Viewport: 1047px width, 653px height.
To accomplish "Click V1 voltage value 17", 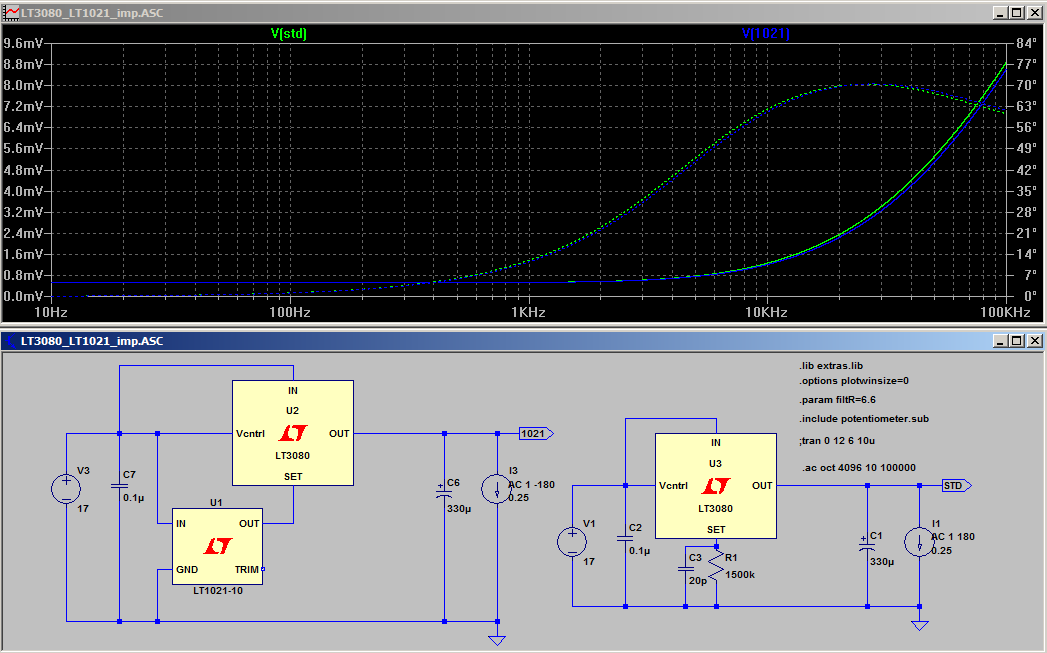I will pos(589,561).
